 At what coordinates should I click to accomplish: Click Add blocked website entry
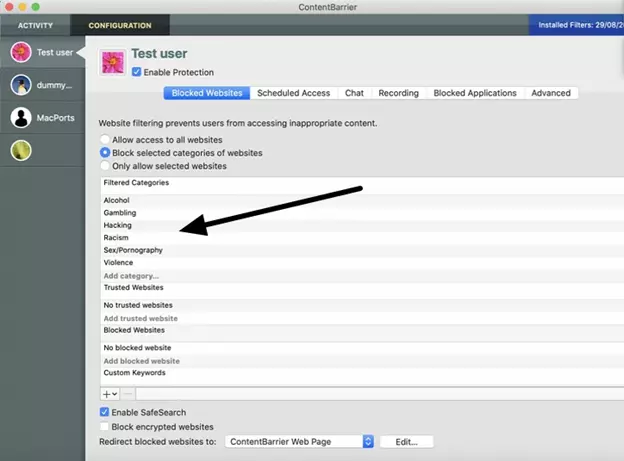click(142, 360)
